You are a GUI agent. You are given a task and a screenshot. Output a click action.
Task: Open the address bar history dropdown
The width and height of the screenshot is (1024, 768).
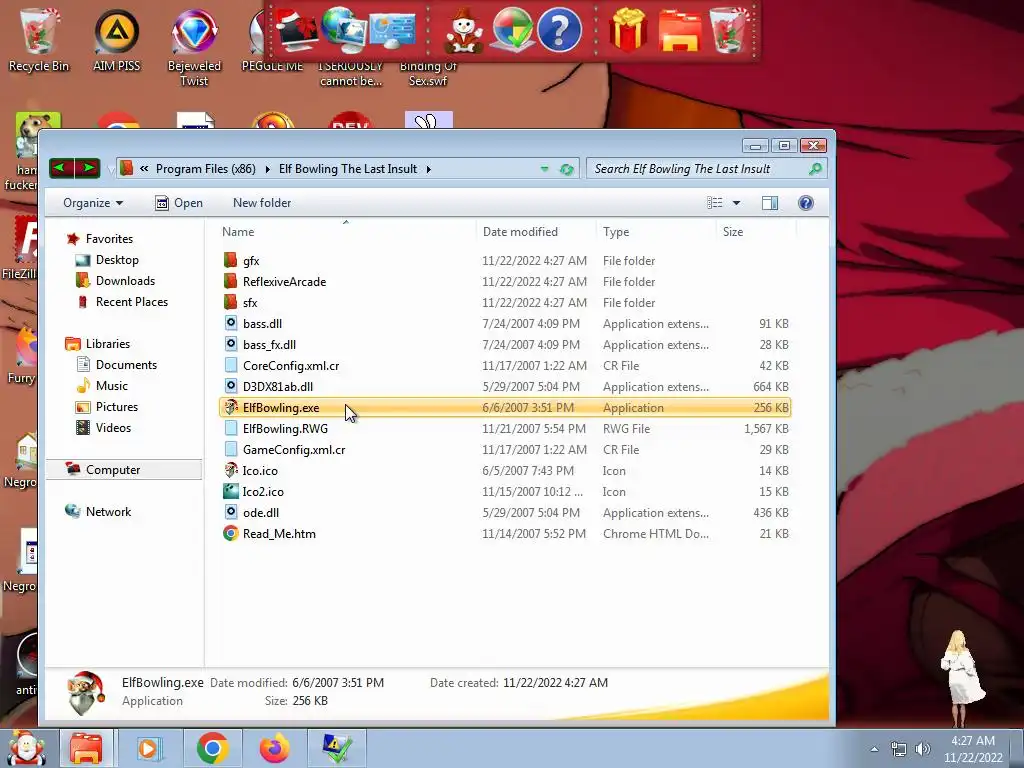tap(544, 169)
